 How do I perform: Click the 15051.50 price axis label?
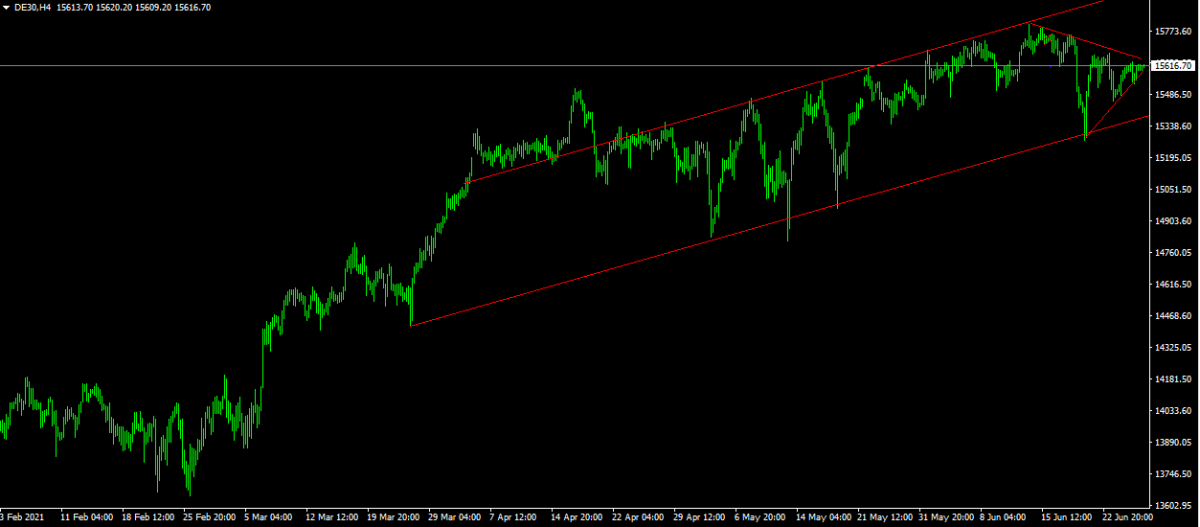(1173, 190)
